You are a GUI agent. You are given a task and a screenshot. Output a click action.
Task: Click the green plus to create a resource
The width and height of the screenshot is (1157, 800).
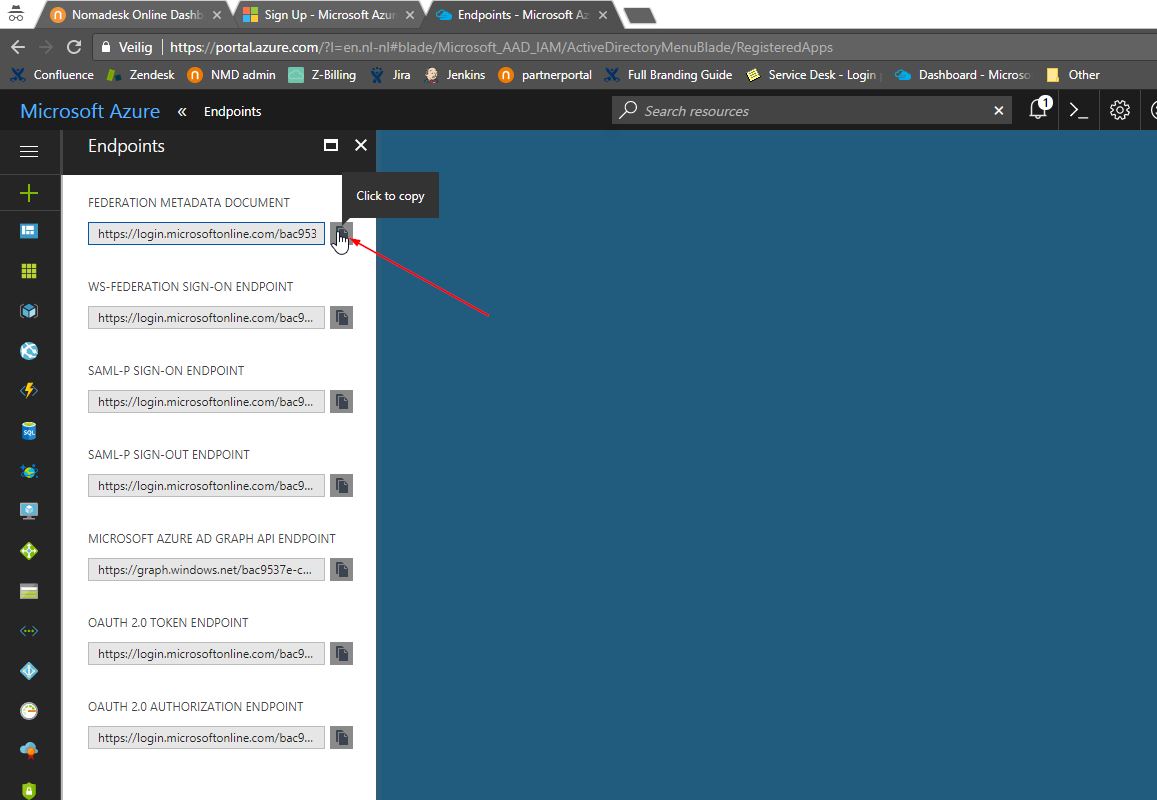pyautogui.click(x=29, y=193)
